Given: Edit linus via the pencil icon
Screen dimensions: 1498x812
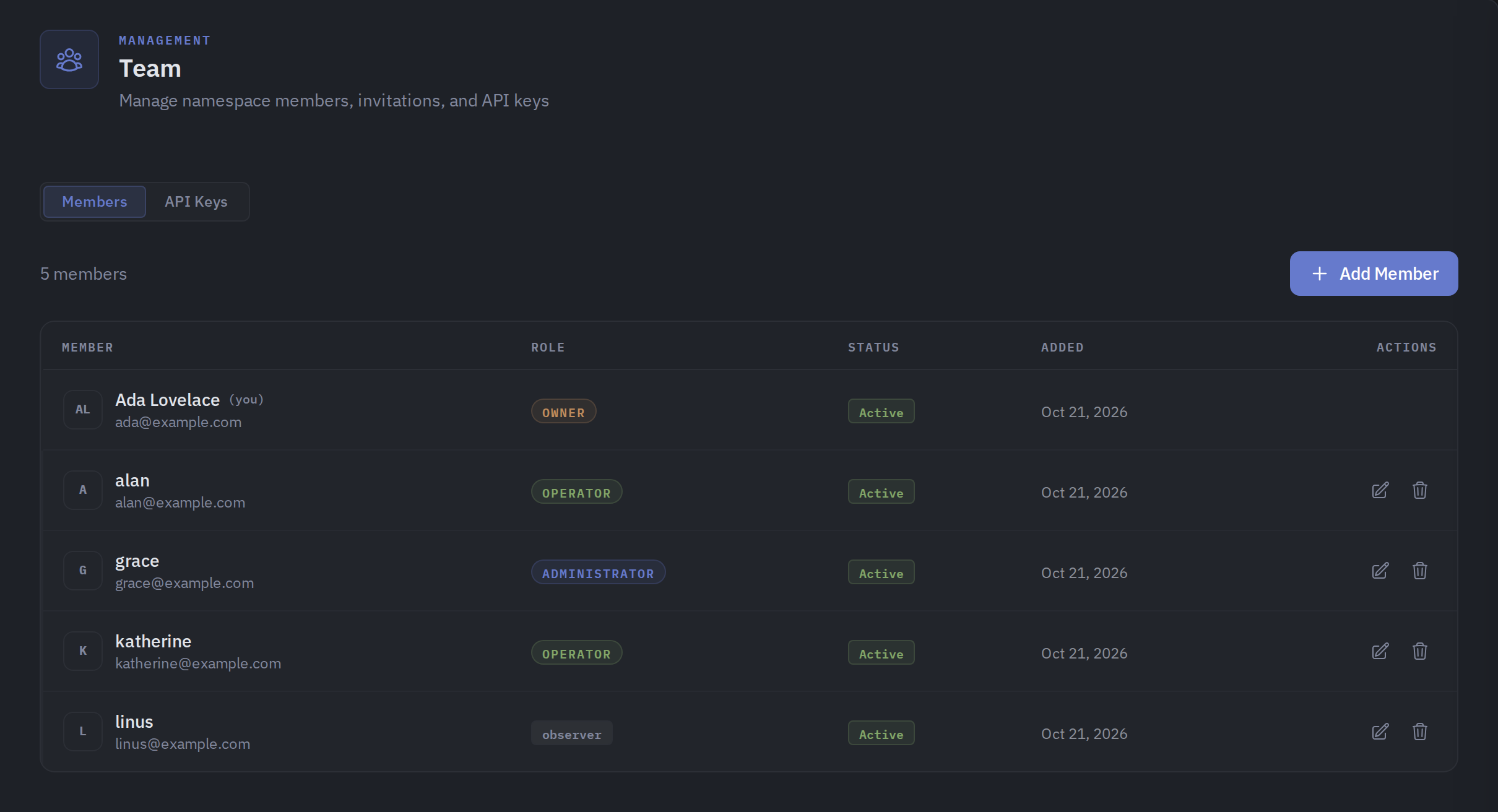Looking at the screenshot, I should click(1380, 732).
